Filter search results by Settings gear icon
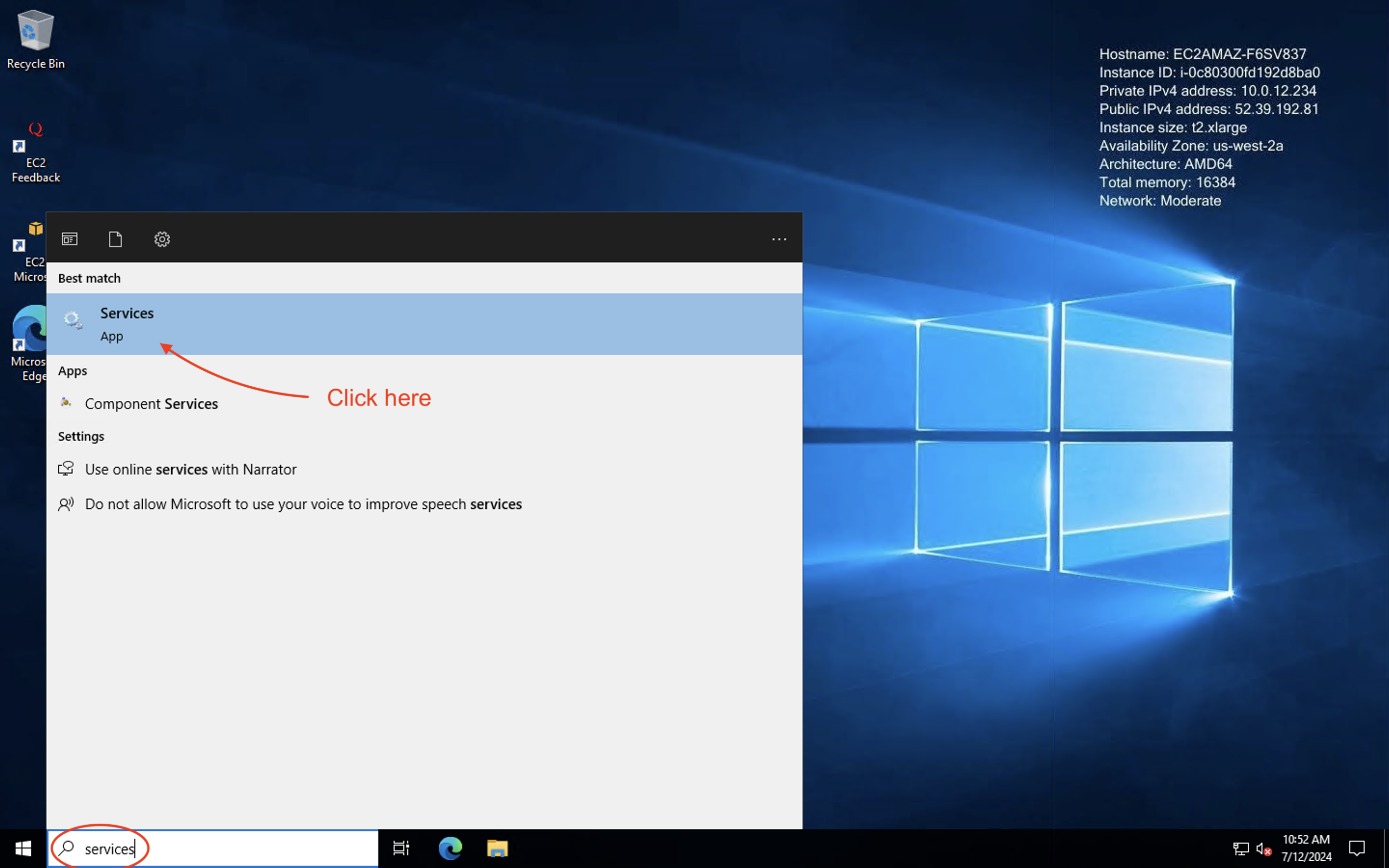 tap(162, 239)
